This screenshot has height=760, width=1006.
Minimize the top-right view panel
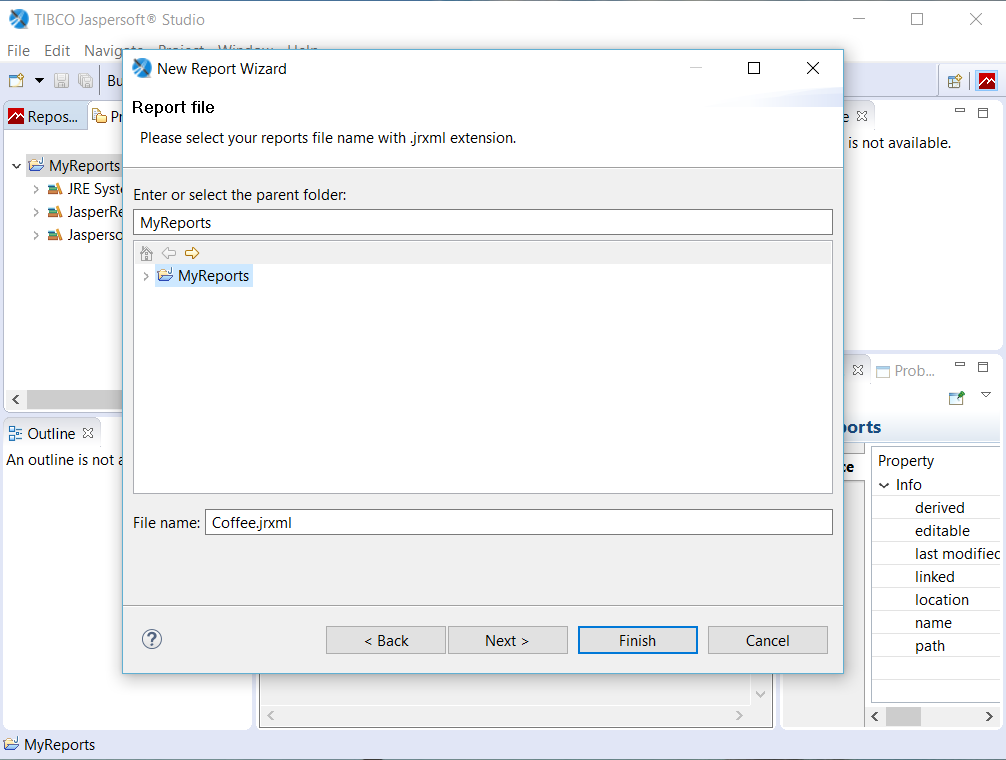pyautogui.click(x=960, y=111)
